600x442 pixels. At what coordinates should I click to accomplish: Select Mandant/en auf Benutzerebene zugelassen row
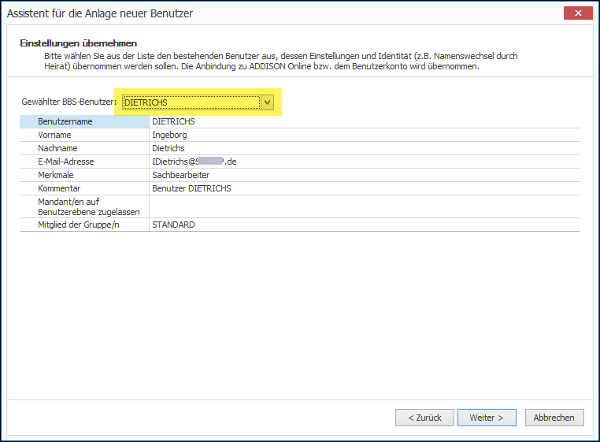tap(85, 207)
